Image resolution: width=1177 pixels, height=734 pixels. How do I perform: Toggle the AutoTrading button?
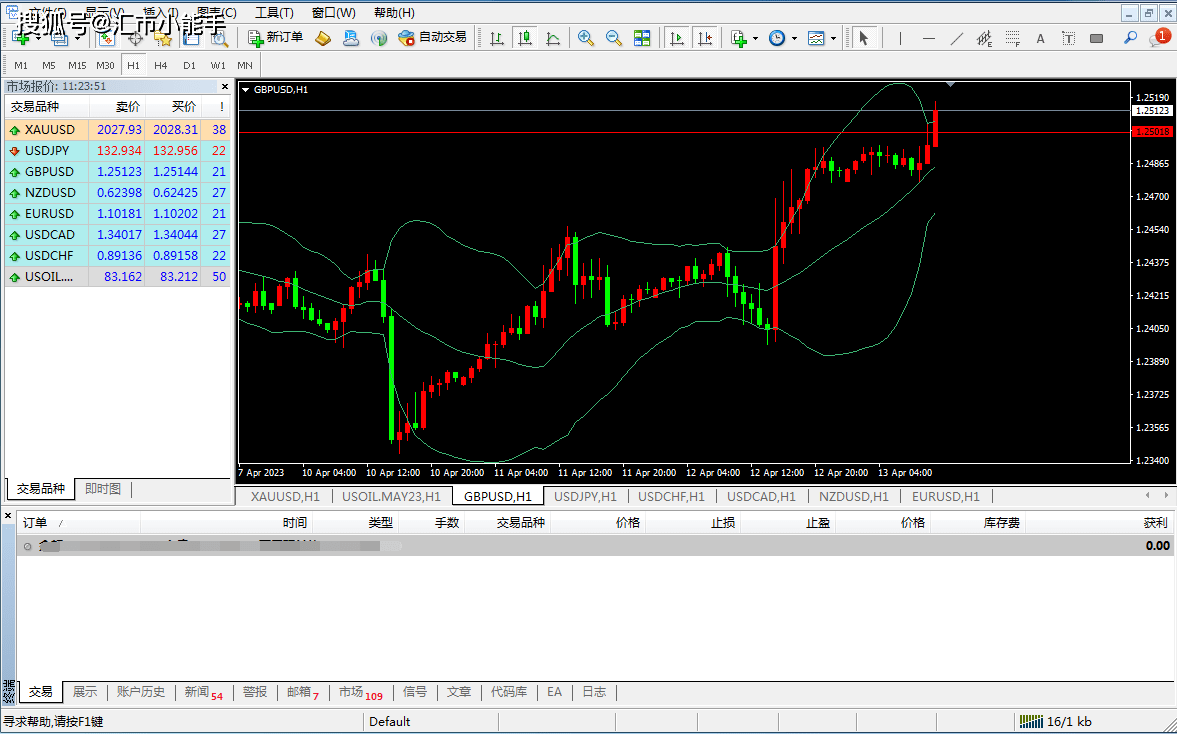432,38
